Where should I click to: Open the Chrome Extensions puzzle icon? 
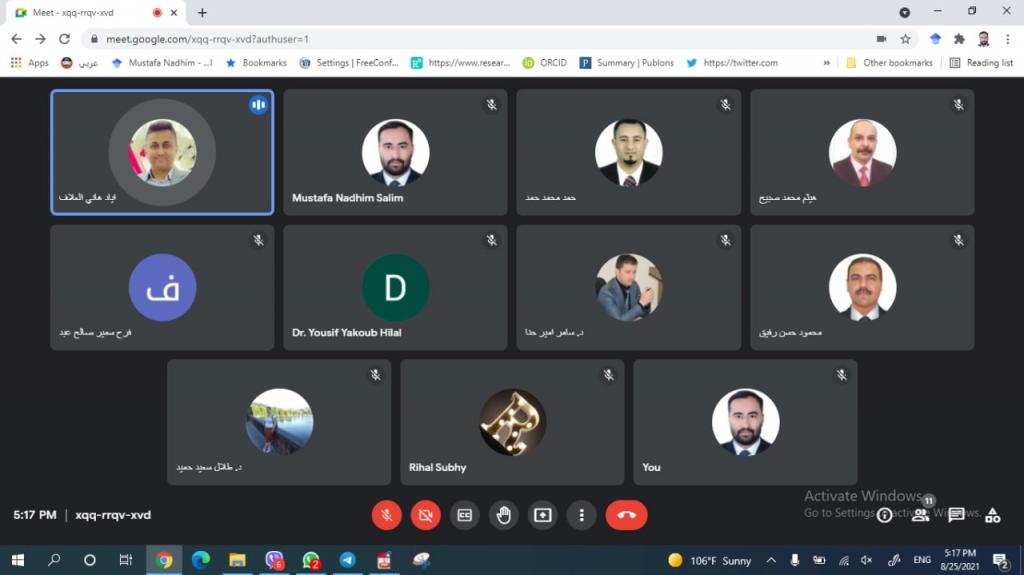(x=959, y=39)
